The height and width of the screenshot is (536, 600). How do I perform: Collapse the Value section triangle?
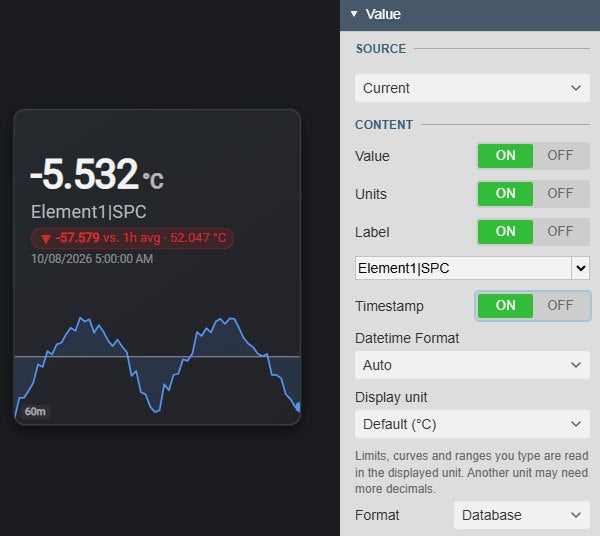[x=354, y=14]
